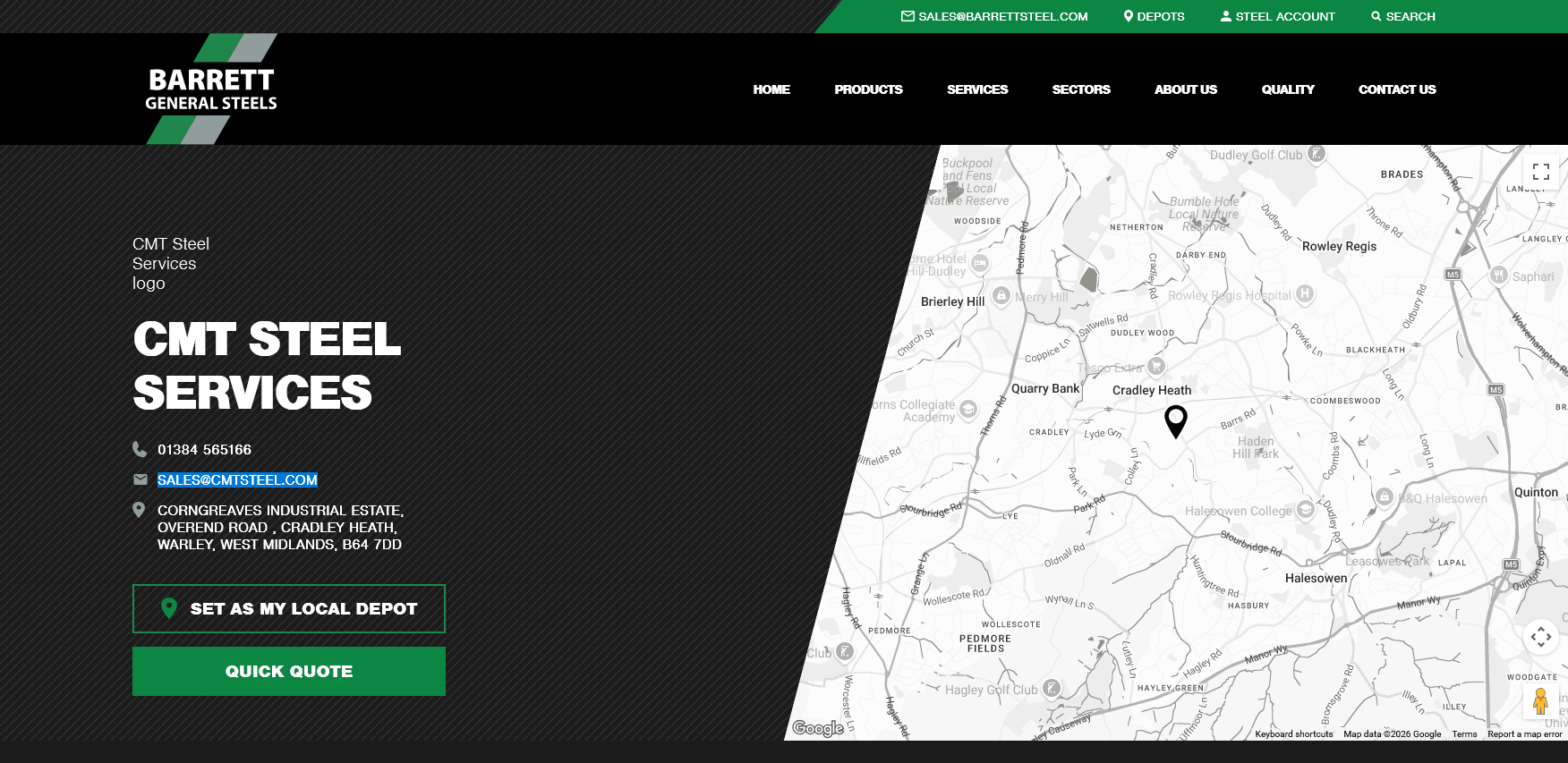Click the magnifier icon beside Search

coord(1376,16)
